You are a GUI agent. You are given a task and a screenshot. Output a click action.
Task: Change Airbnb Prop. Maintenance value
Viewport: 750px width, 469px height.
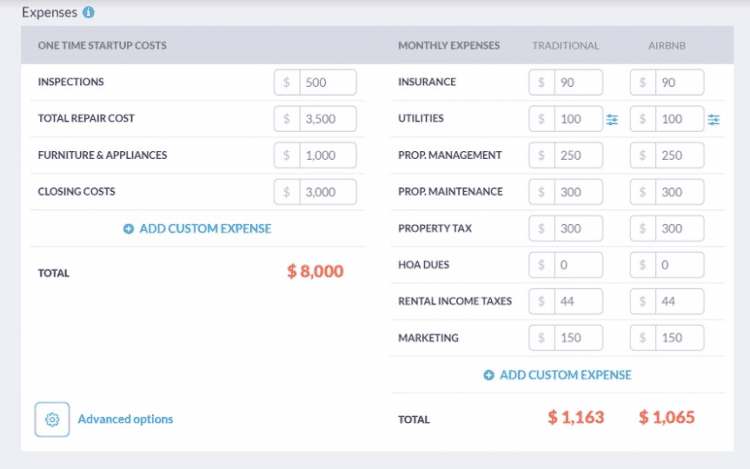click(x=678, y=192)
